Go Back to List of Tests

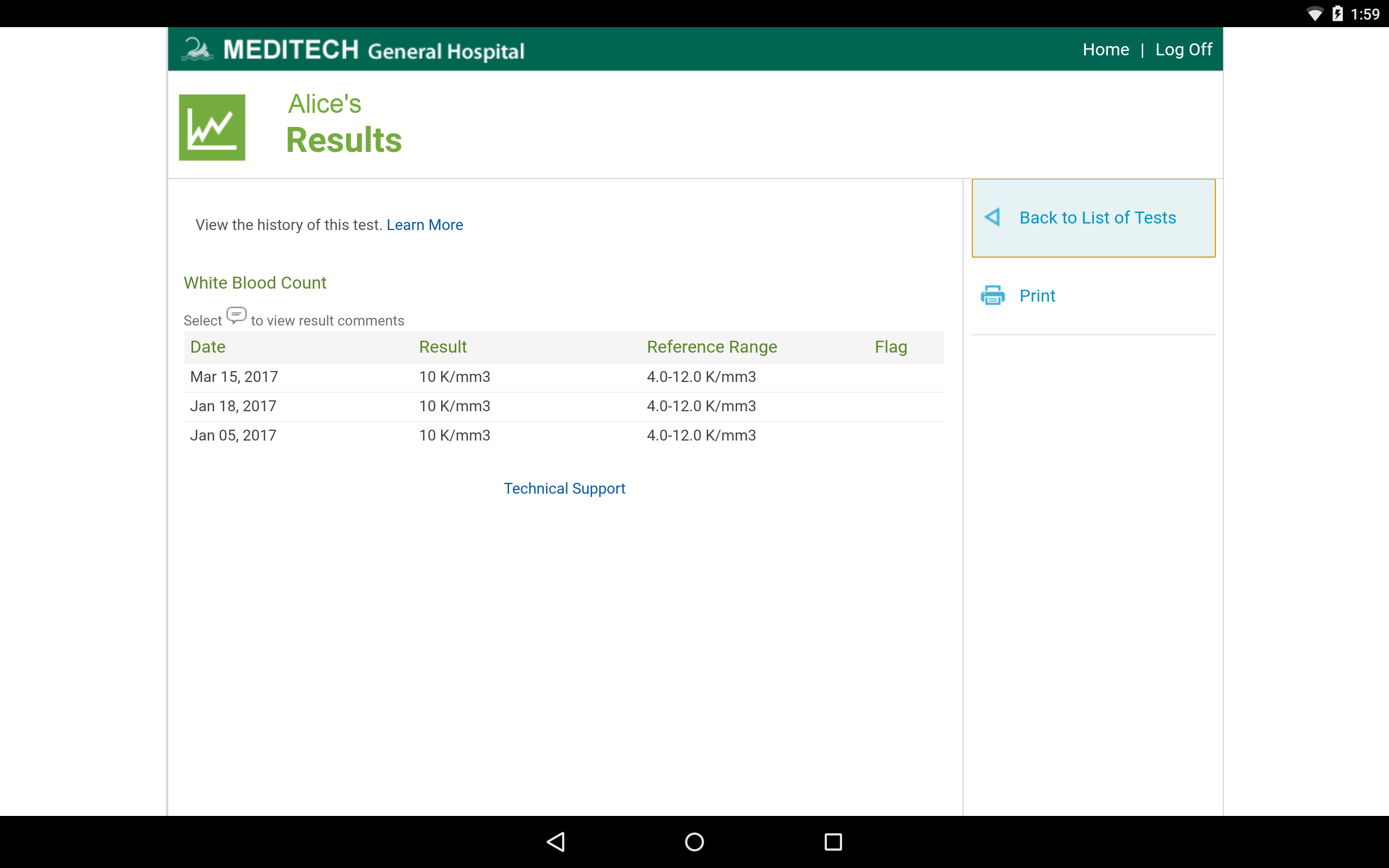pos(1097,218)
